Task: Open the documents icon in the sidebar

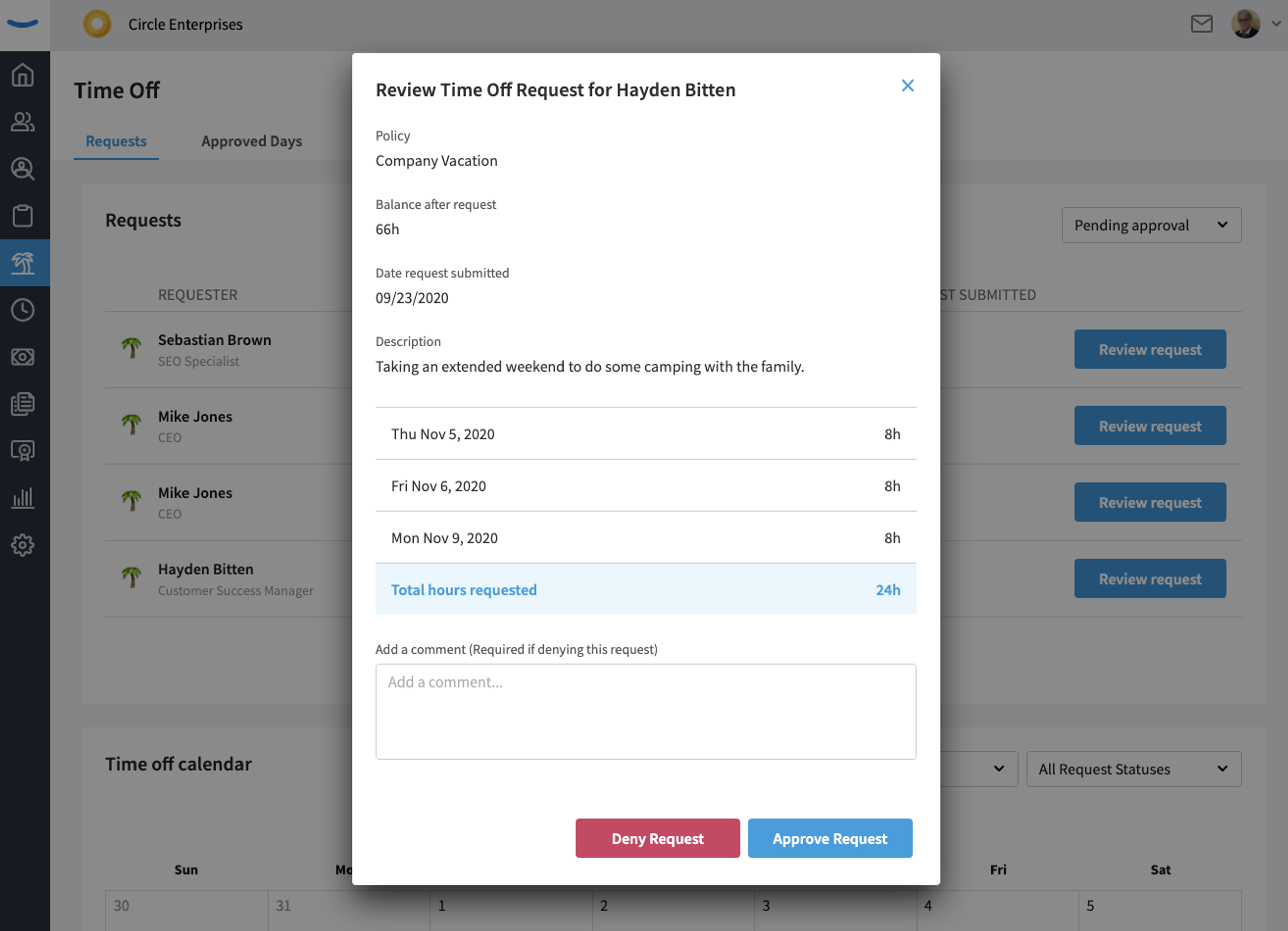Action: coord(23,403)
